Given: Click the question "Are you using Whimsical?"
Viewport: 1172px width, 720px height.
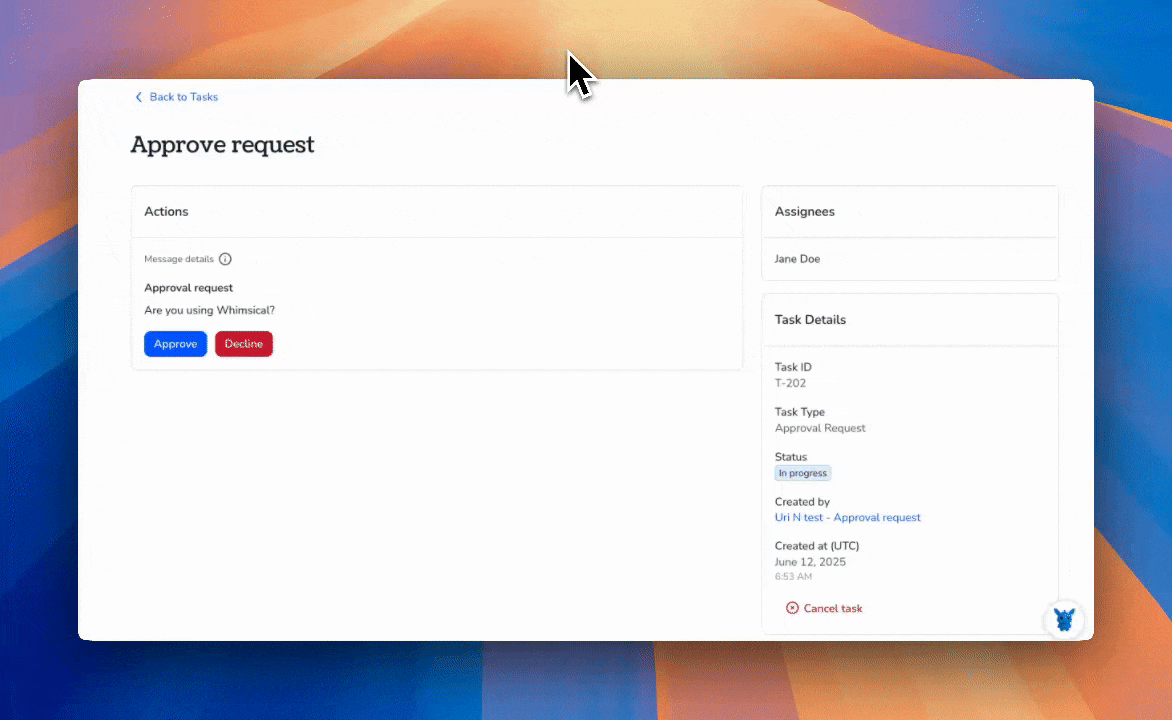Looking at the screenshot, I should (209, 310).
